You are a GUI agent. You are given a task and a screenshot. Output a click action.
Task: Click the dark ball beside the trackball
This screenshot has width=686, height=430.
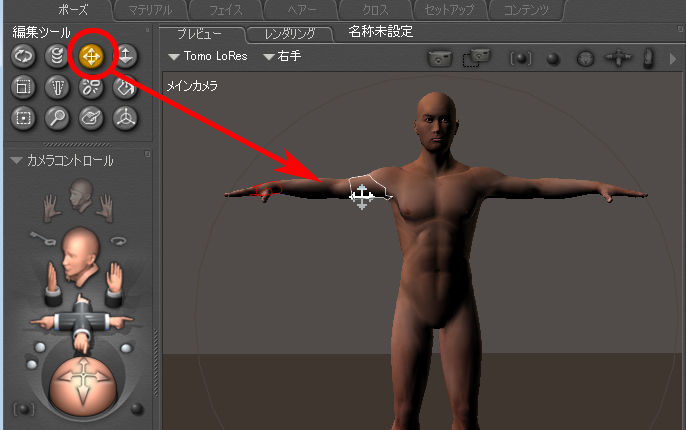pos(137,408)
